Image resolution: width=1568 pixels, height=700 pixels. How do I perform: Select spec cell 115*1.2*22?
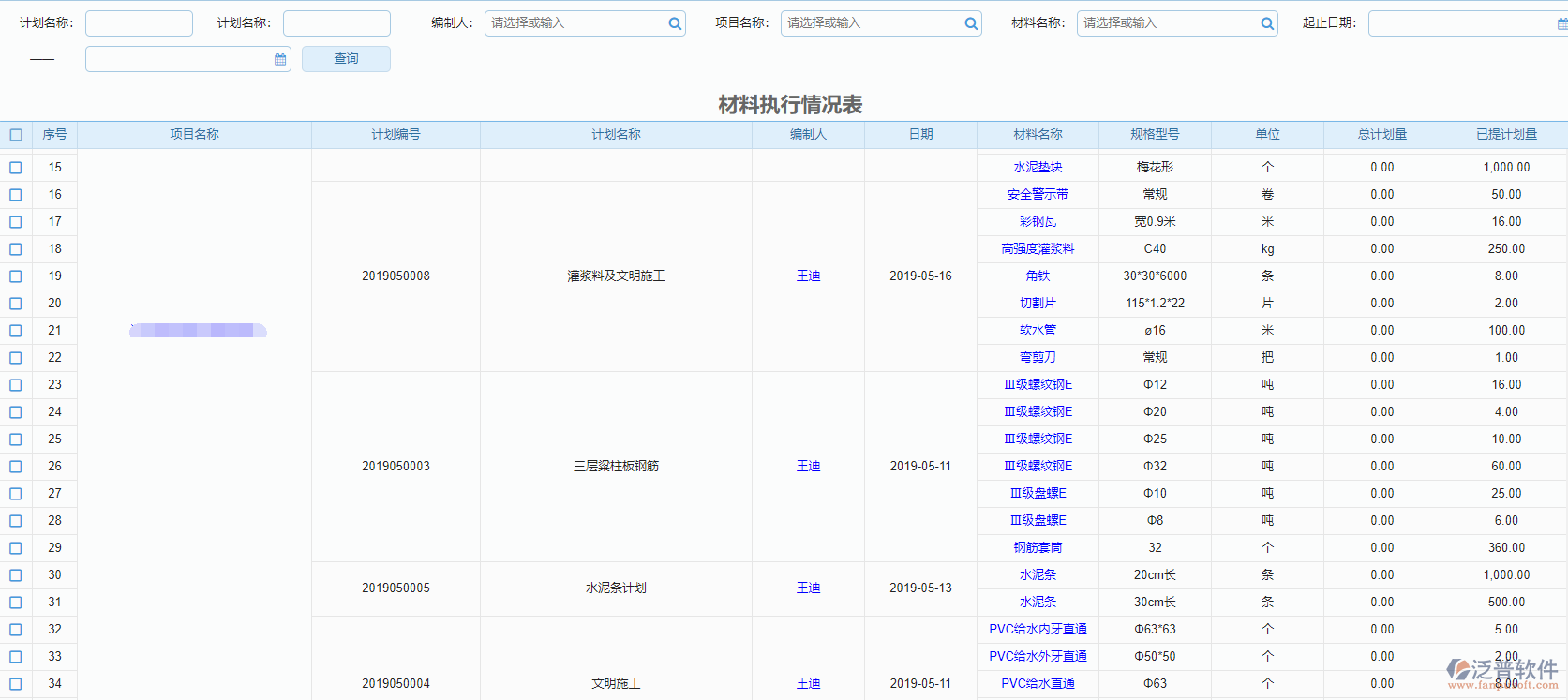1155,304
